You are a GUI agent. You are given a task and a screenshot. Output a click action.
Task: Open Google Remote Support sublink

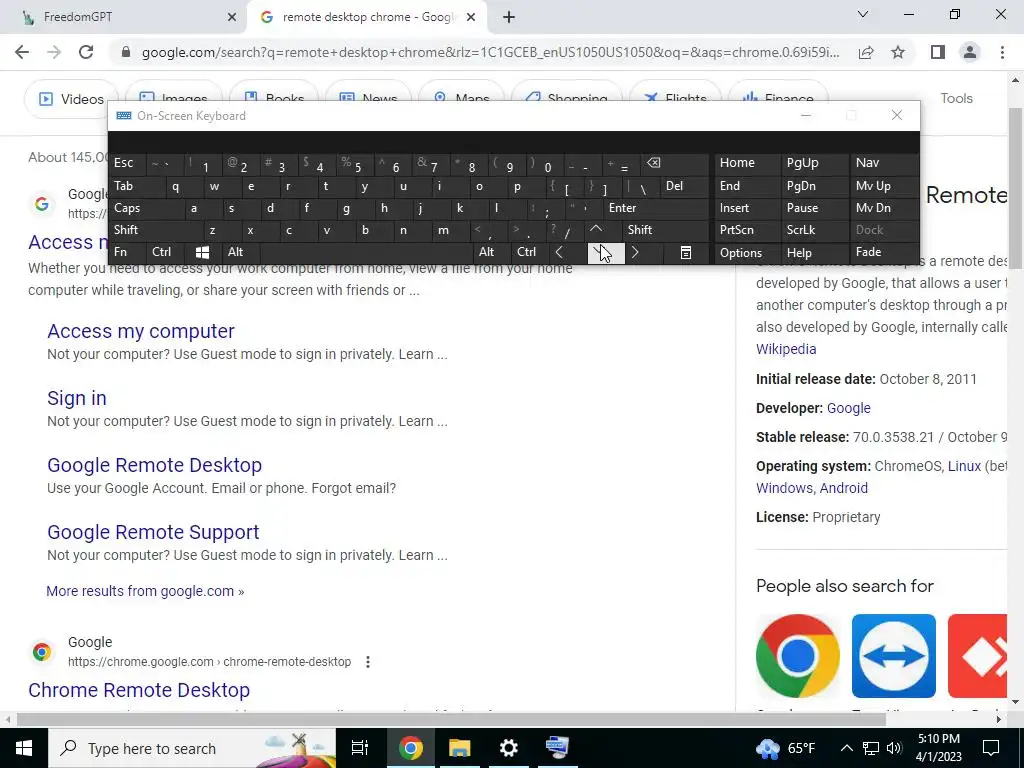tap(153, 532)
